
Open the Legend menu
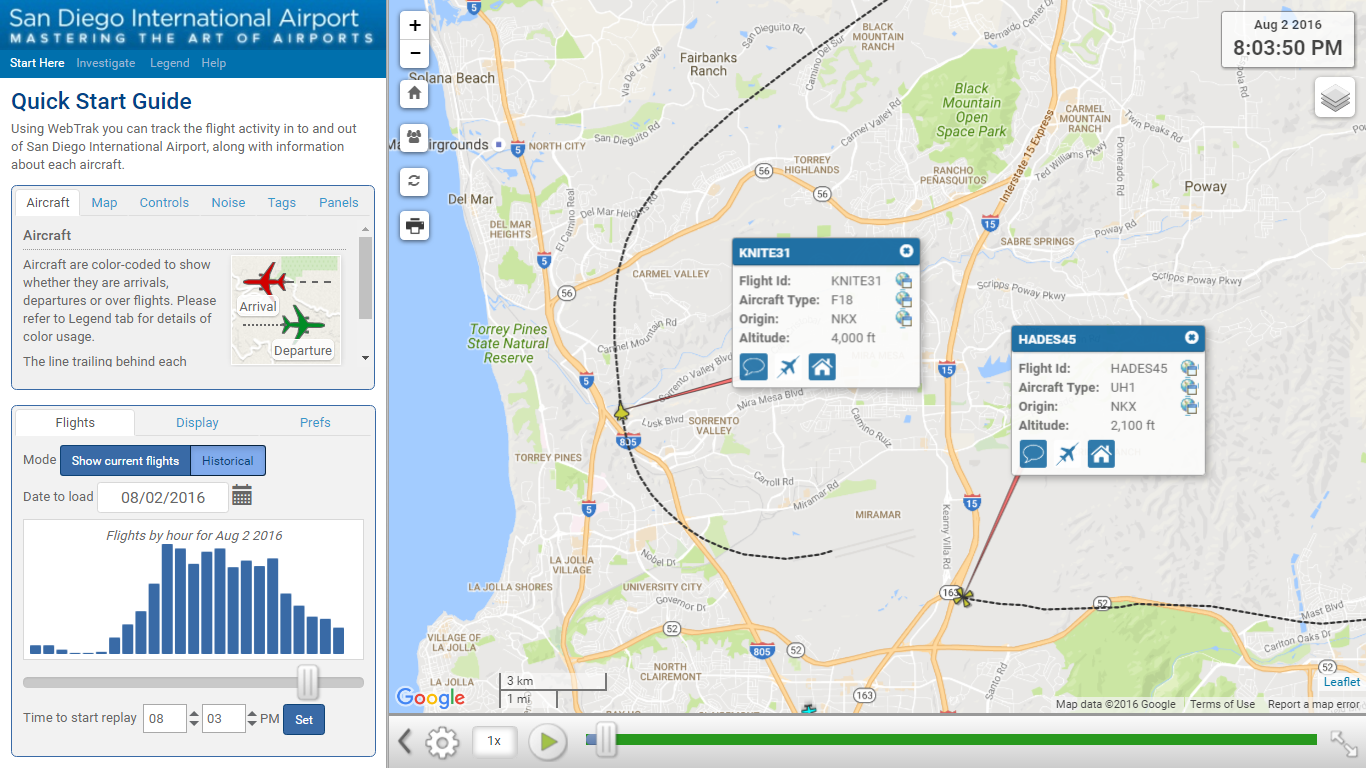[x=169, y=63]
